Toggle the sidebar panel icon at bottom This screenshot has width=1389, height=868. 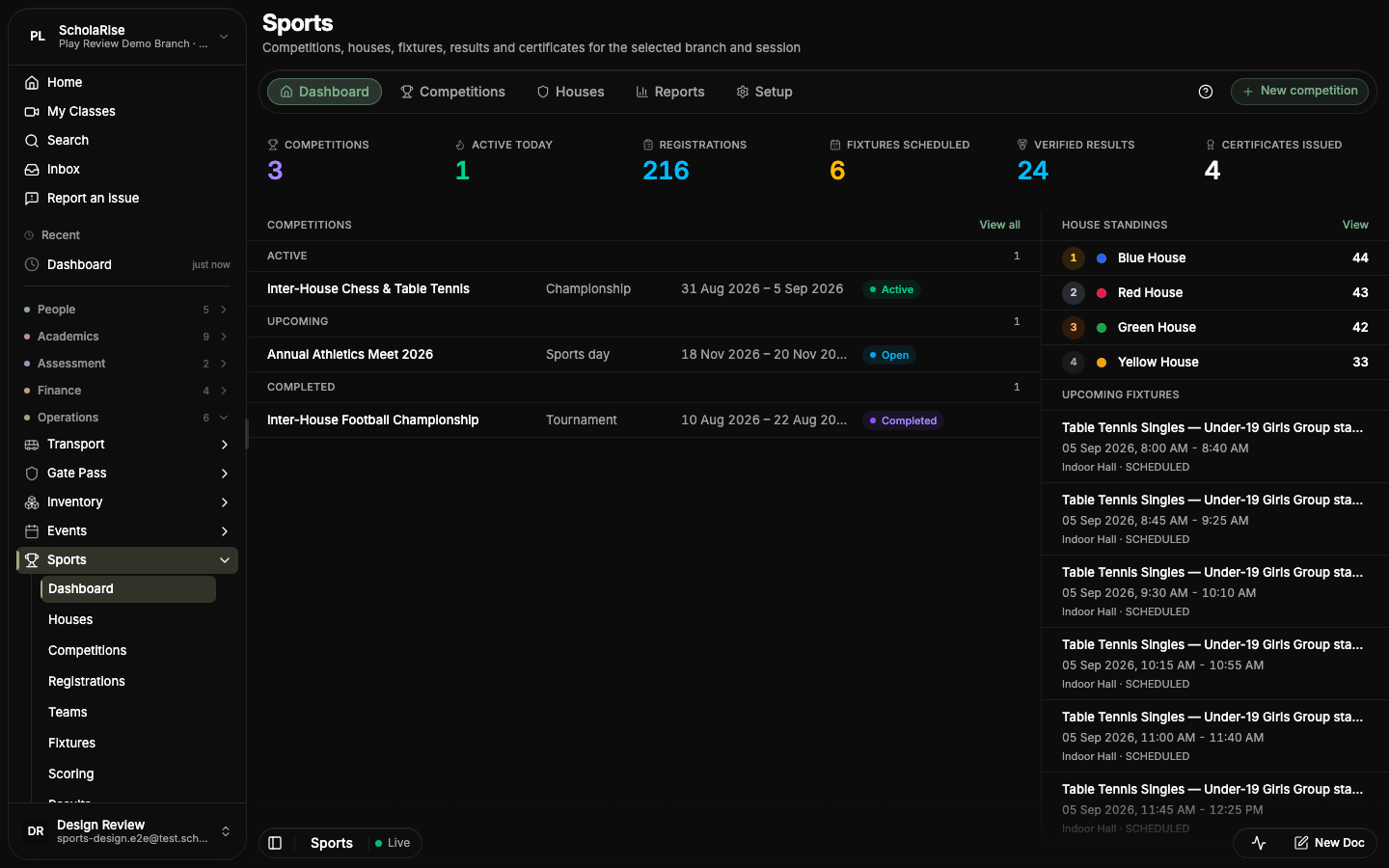coord(275,843)
